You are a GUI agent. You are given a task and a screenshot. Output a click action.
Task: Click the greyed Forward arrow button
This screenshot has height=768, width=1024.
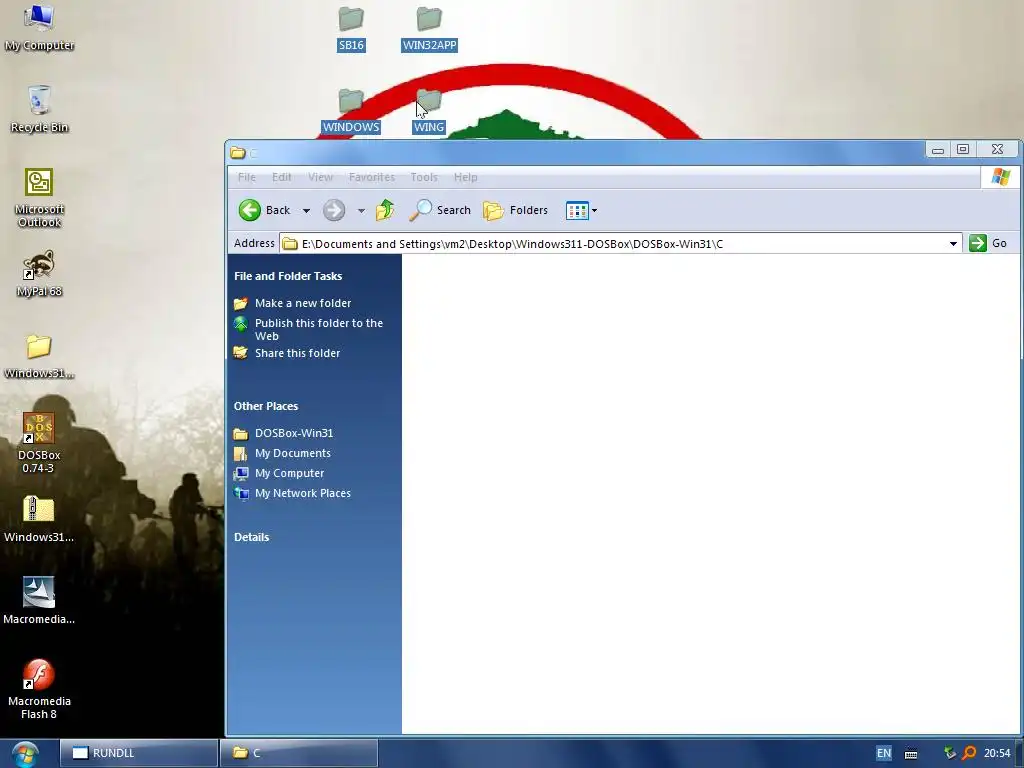[x=334, y=210]
